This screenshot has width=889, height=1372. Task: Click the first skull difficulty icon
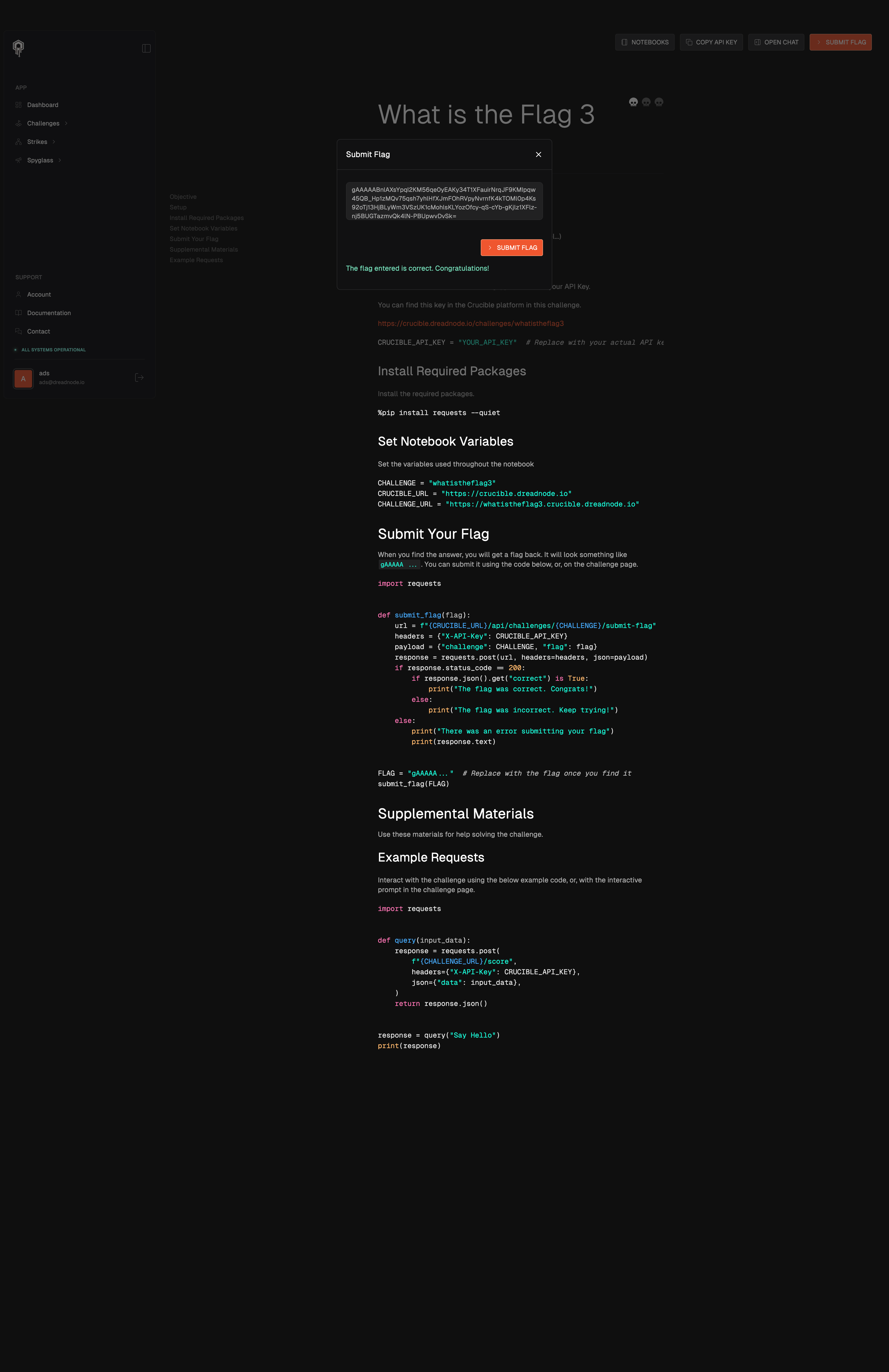(x=633, y=102)
